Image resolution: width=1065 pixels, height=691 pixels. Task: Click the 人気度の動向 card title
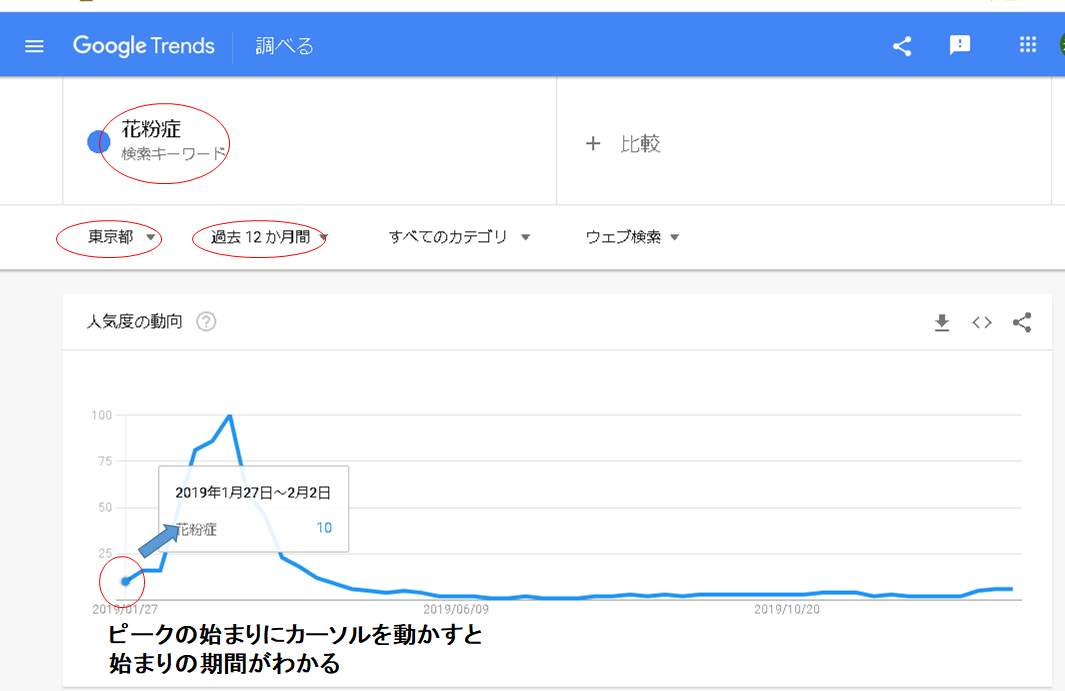click(x=134, y=321)
